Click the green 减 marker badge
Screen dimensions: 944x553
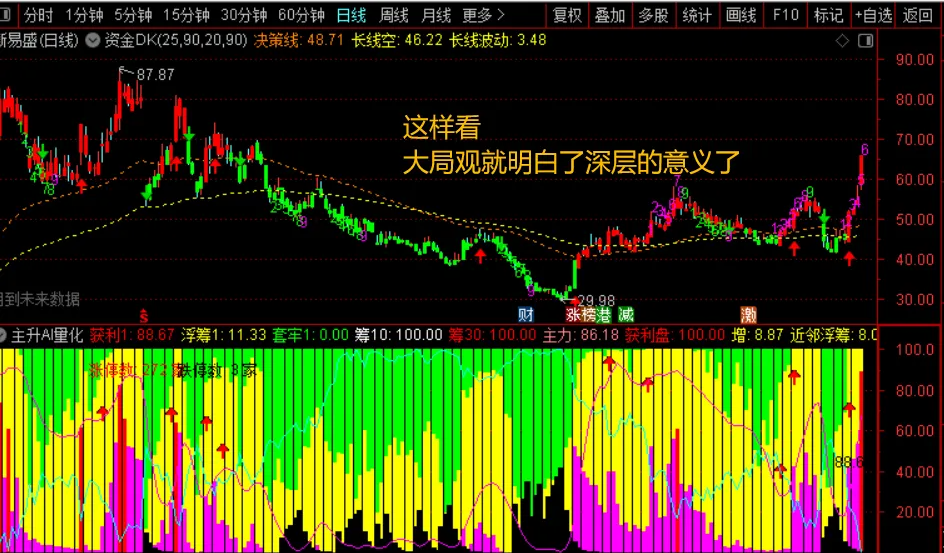coord(626,314)
